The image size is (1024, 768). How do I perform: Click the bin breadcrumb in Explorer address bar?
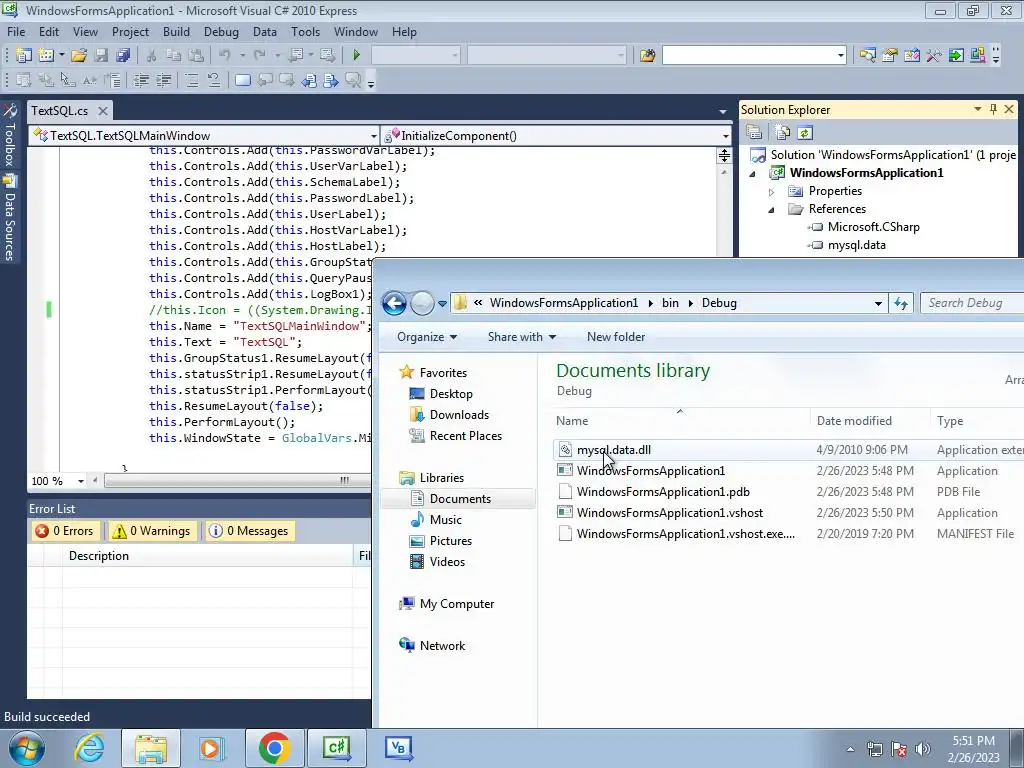click(x=670, y=303)
